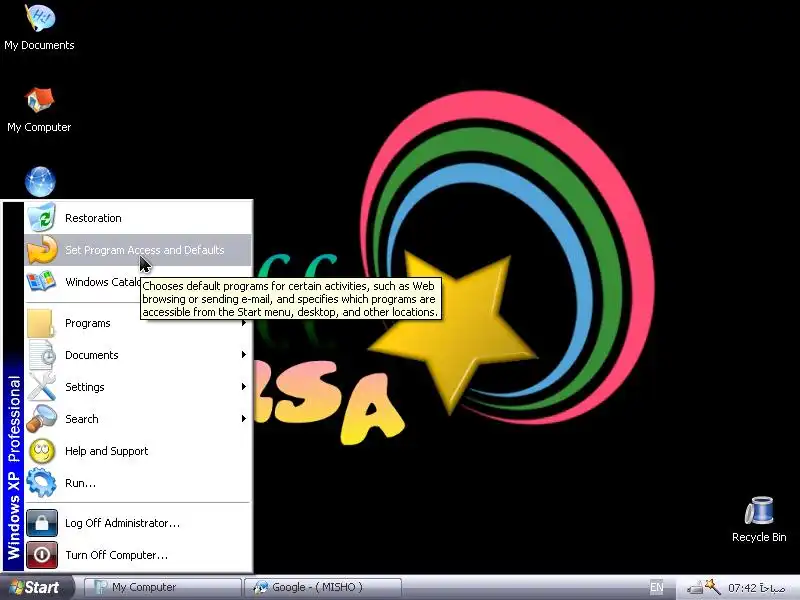
Task: Open the My Documents desktop icon
Action: pyautogui.click(x=39, y=27)
